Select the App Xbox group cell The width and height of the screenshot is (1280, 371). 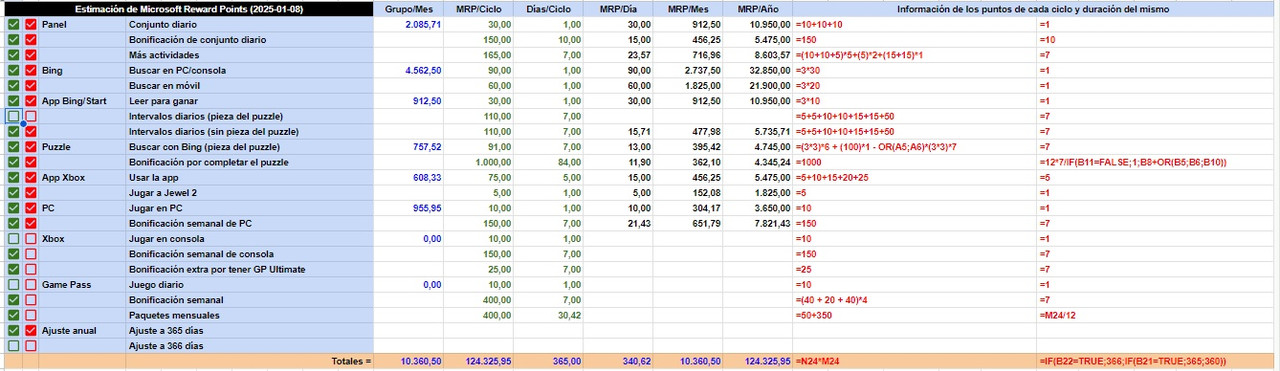83,177
